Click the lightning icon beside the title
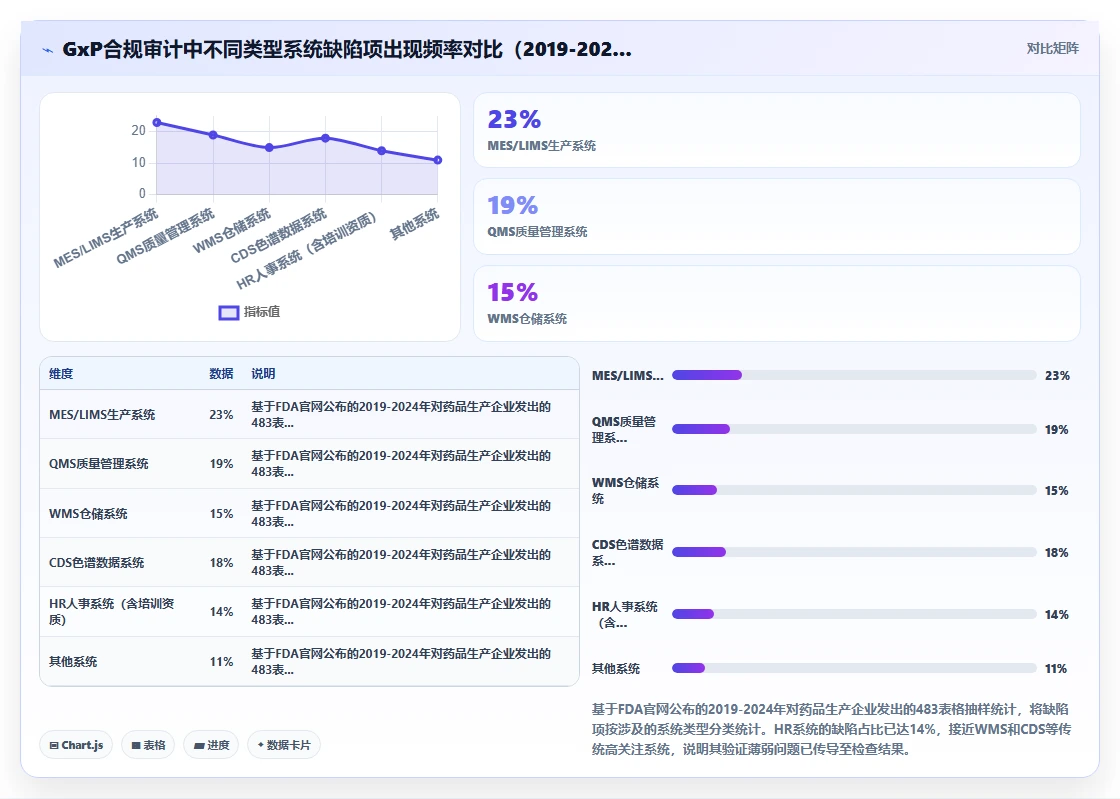This screenshot has width=1120, height=799. tap(48, 50)
